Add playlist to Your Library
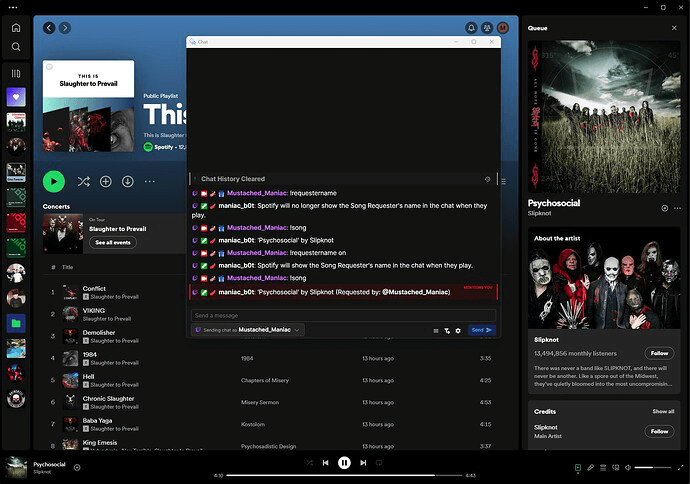 pos(106,181)
